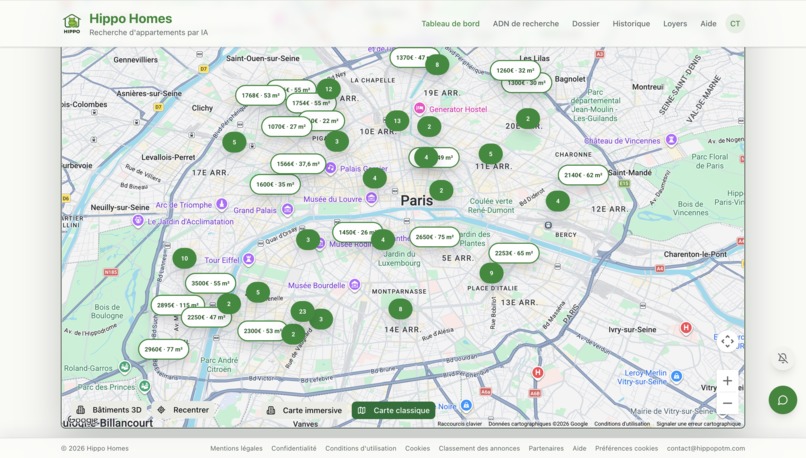
Task: Select the 1566€ · 37,6 m² listing marker
Action: click(x=298, y=164)
